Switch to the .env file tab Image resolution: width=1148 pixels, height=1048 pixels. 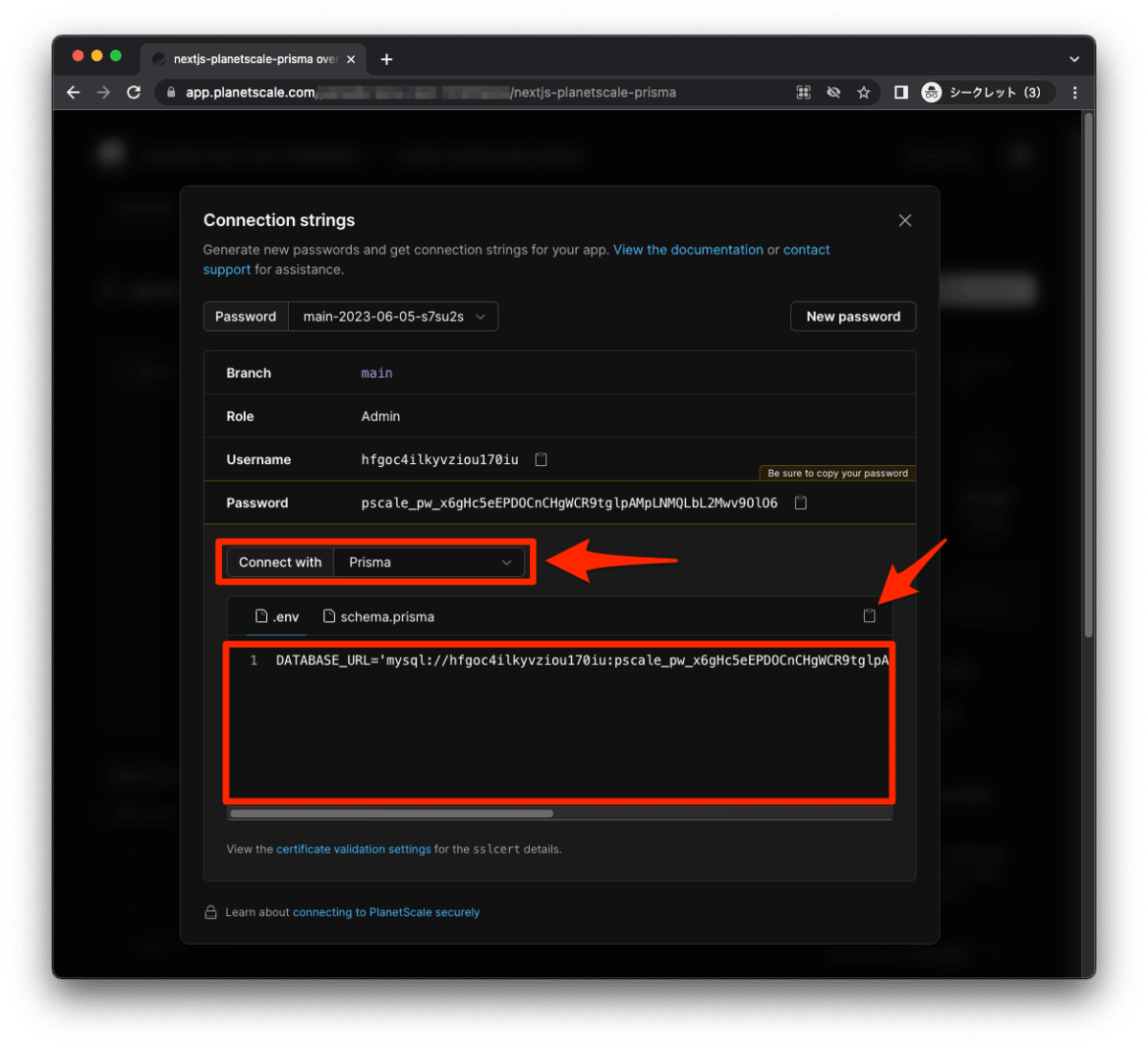click(x=277, y=616)
